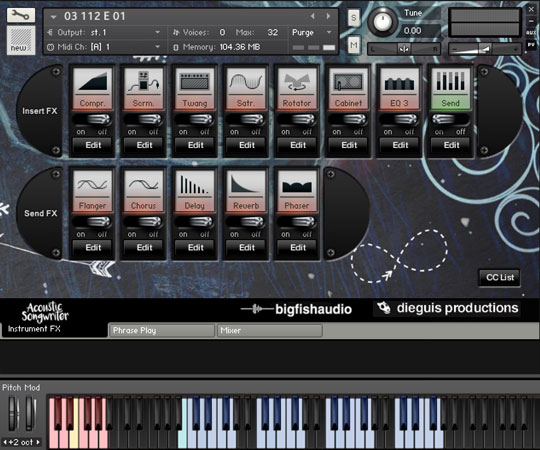Viewport: 540px width, 450px height.
Task: Switch to the Phrase Play tab
Action: [x=162, y=331]
